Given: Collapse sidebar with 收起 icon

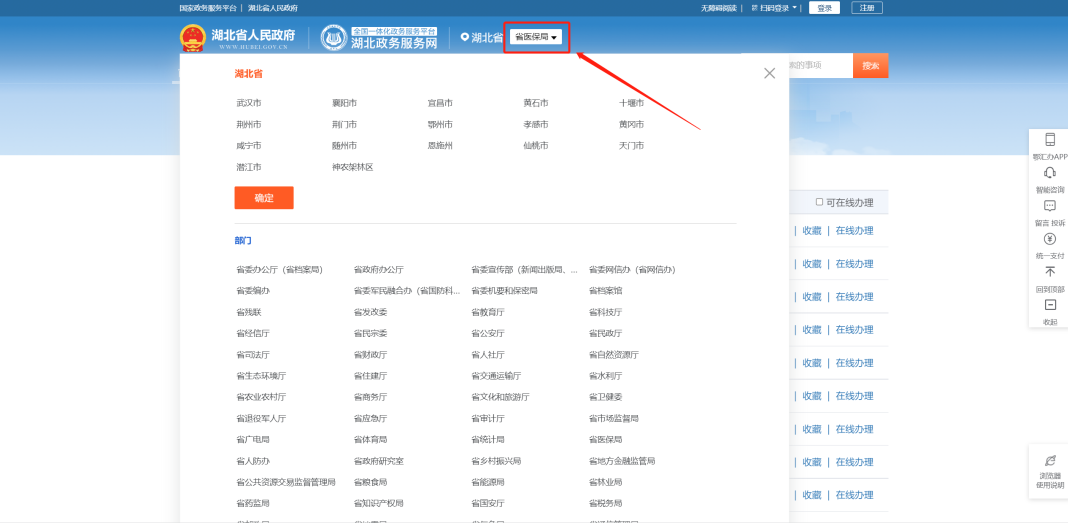Looking at the screenshot, I should point(1050,305).
